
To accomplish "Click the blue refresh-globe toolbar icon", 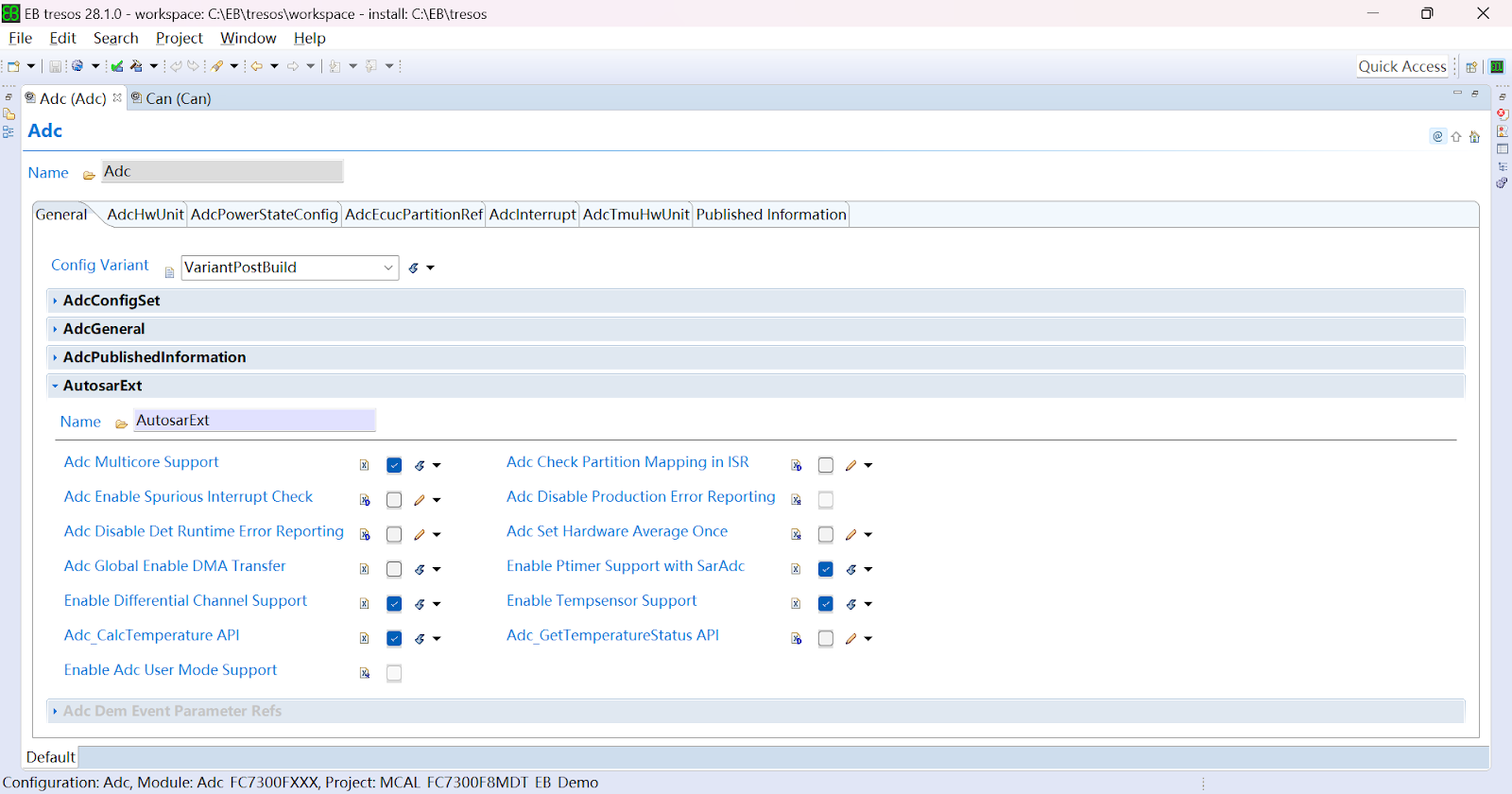I will click(77, 66).
